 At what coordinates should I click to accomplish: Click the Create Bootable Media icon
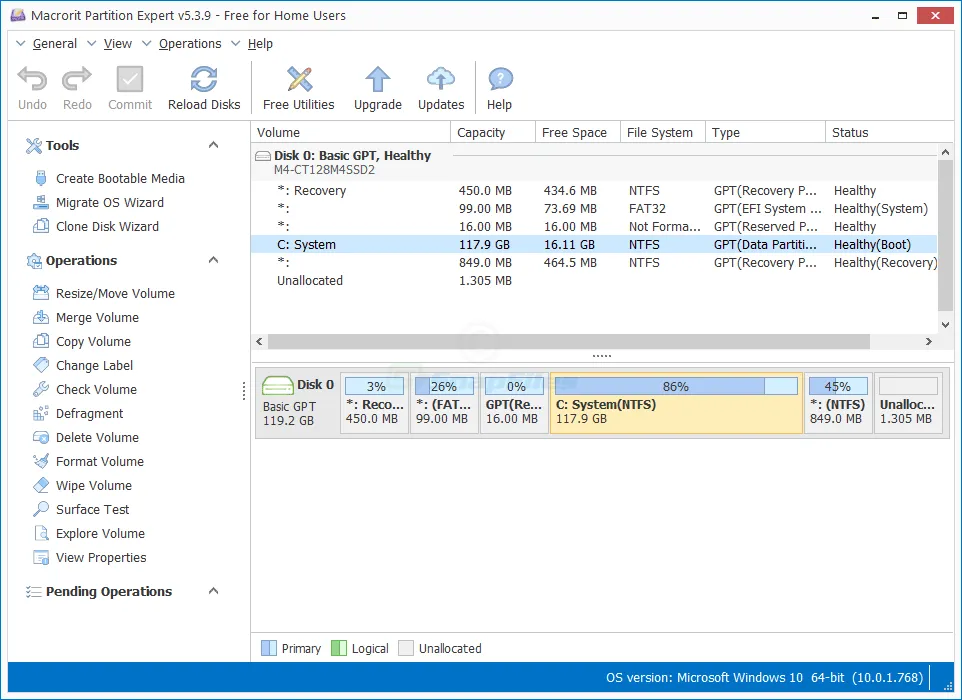(40, 179)
